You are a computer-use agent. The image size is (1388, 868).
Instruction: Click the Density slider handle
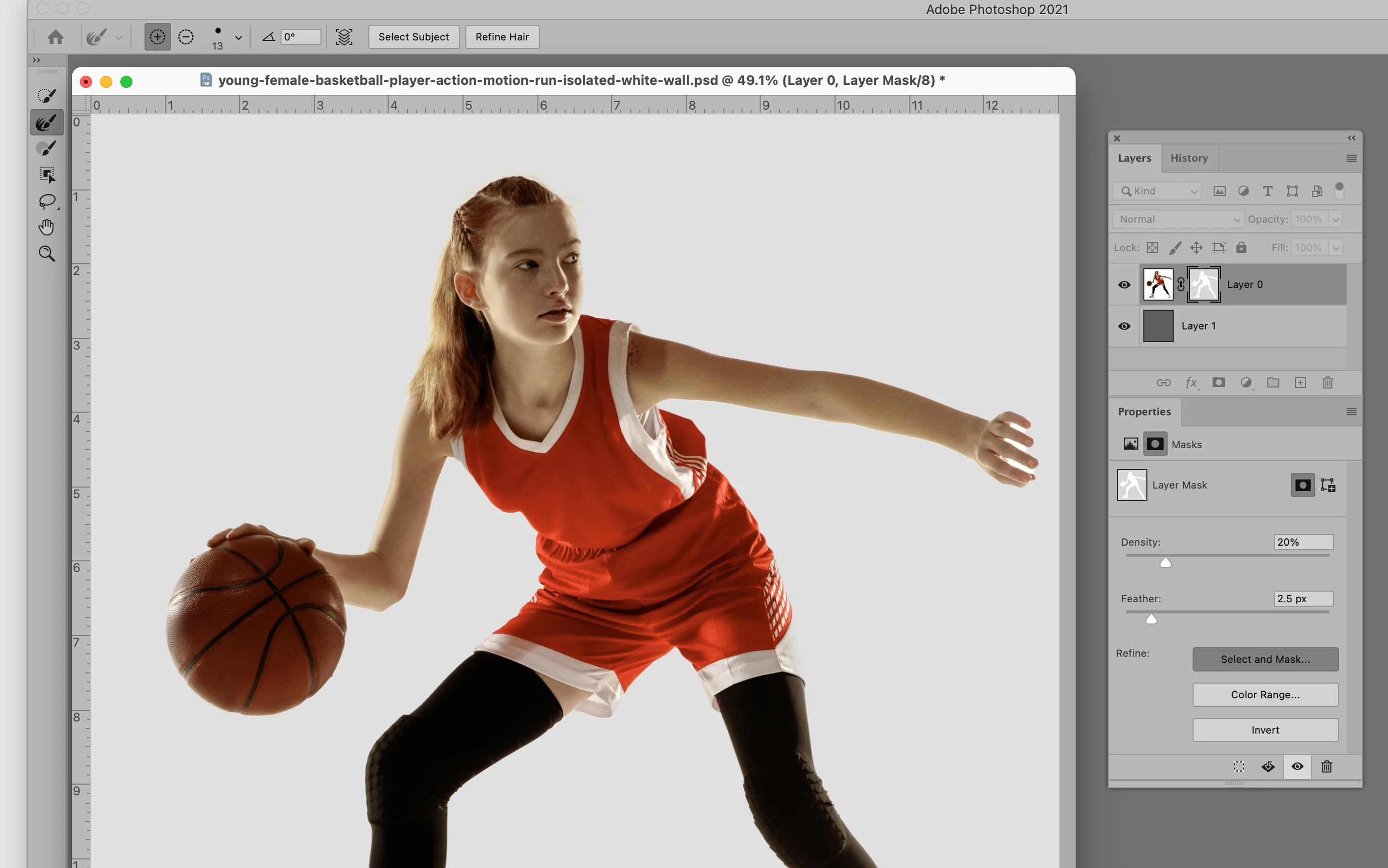click(x=1165, y=563)
